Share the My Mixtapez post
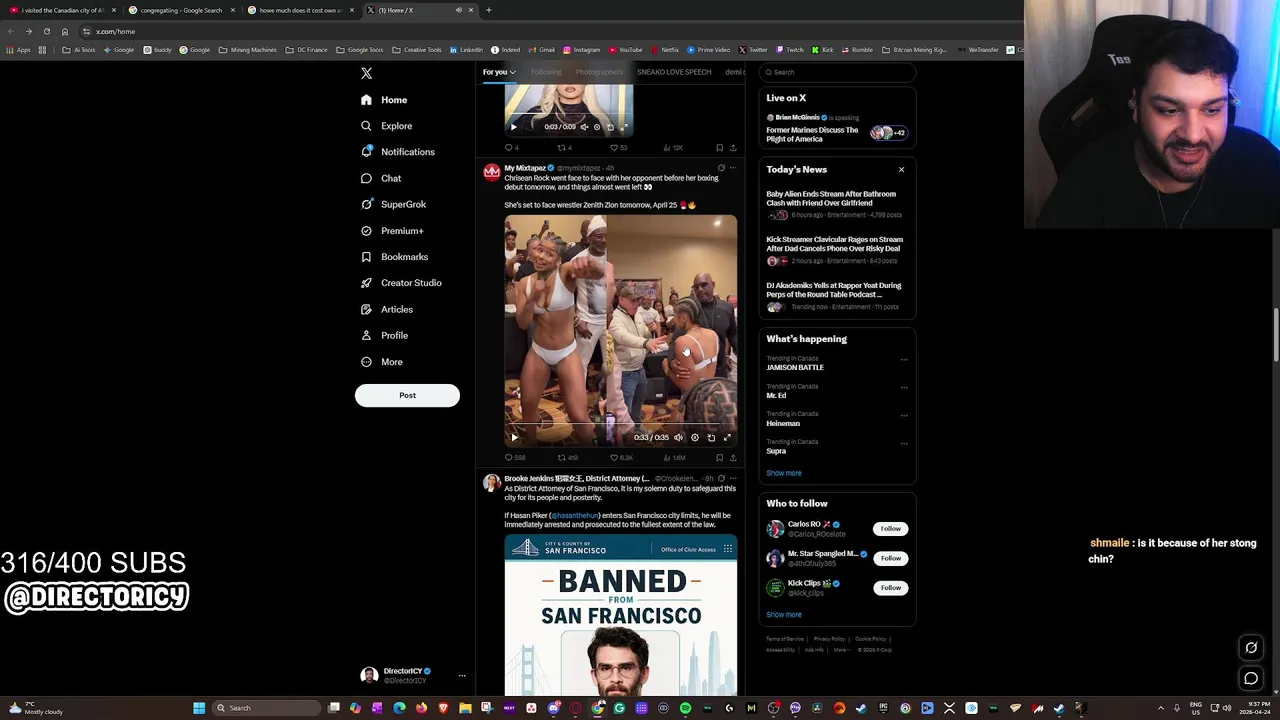1280x720 pixels. click(x=733, y=457)
